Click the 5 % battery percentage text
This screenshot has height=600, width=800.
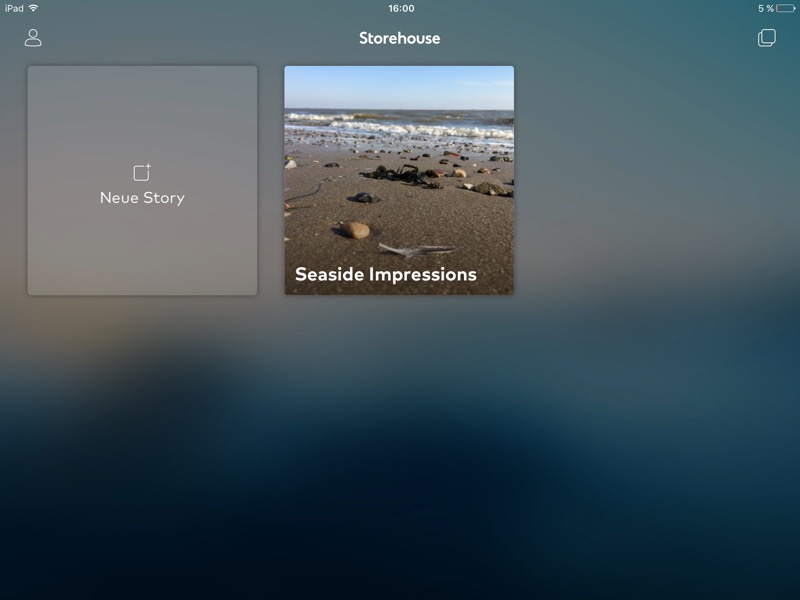[x=765, y=8]
